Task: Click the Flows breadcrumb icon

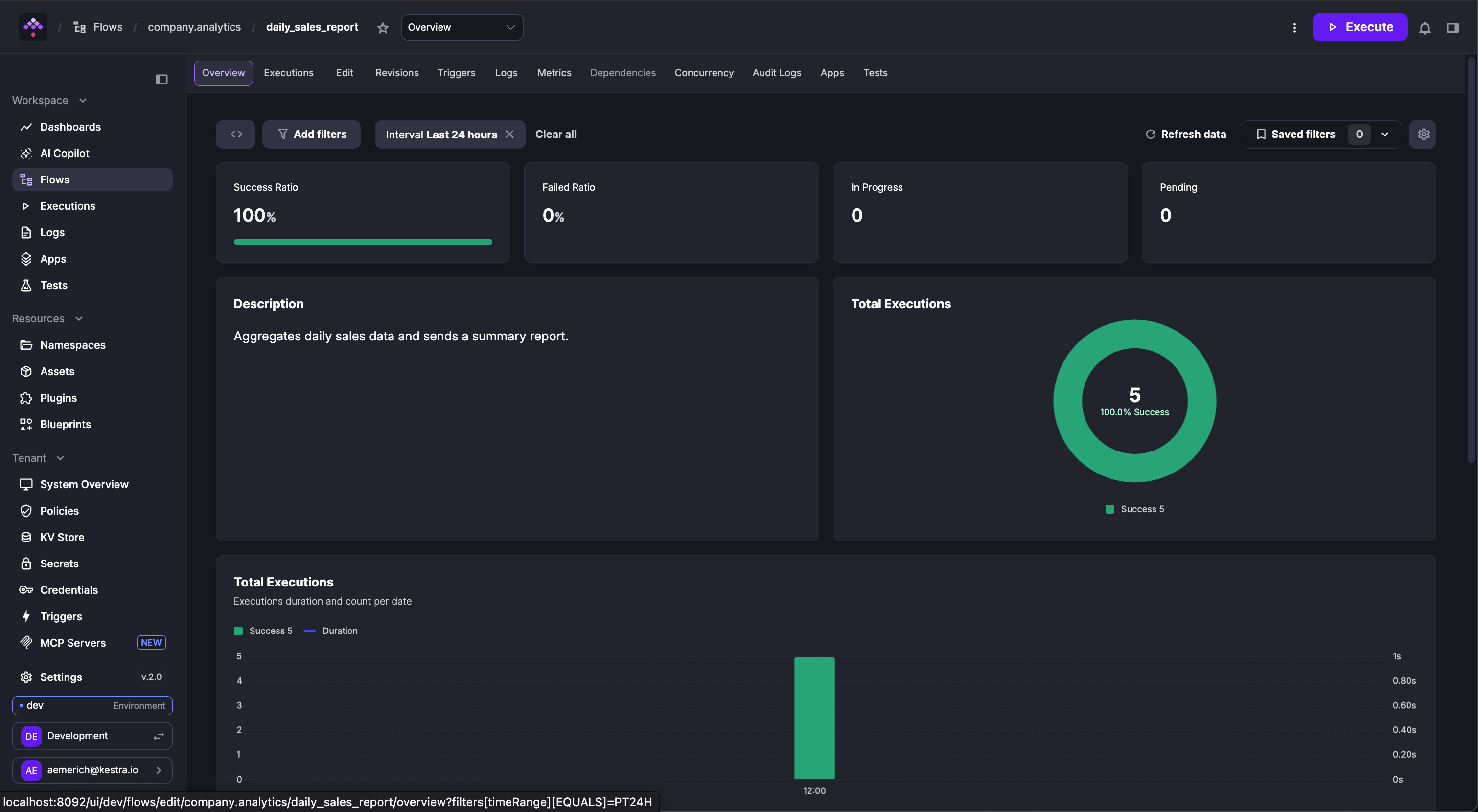Action: [80, 27]
